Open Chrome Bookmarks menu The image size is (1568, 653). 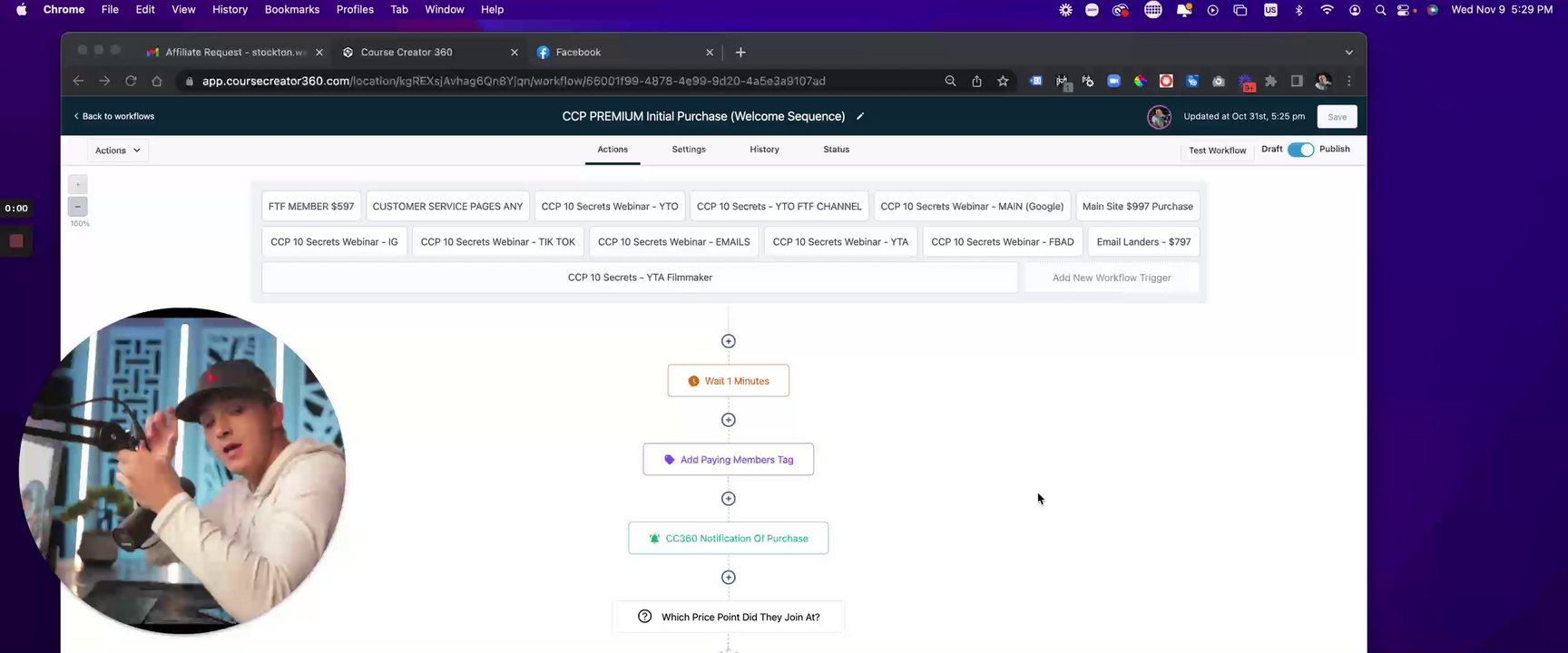291,9
